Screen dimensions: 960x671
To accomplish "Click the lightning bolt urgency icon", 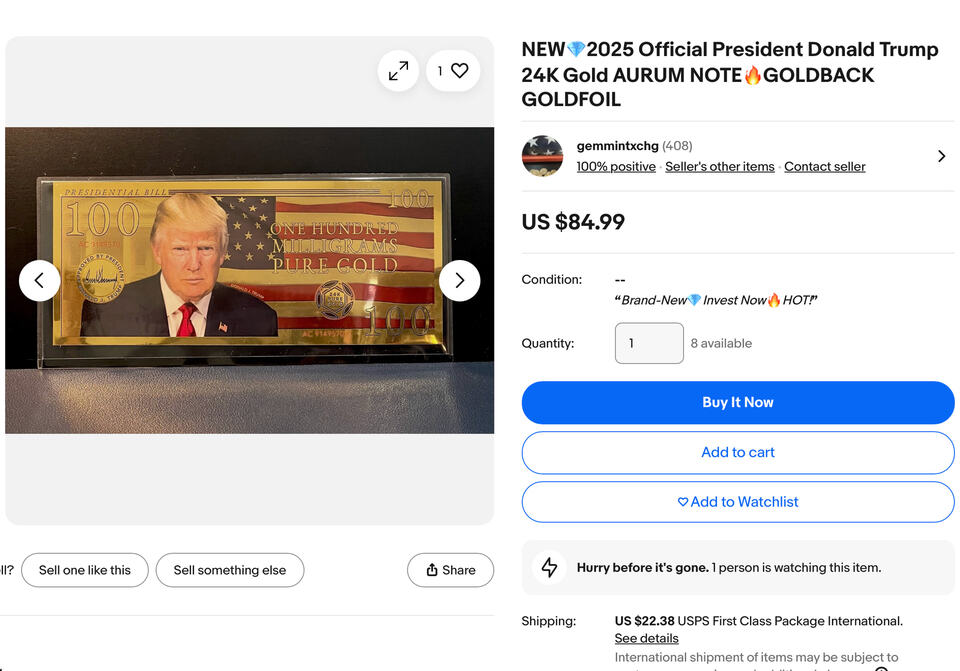I will [x=549, y=568].
